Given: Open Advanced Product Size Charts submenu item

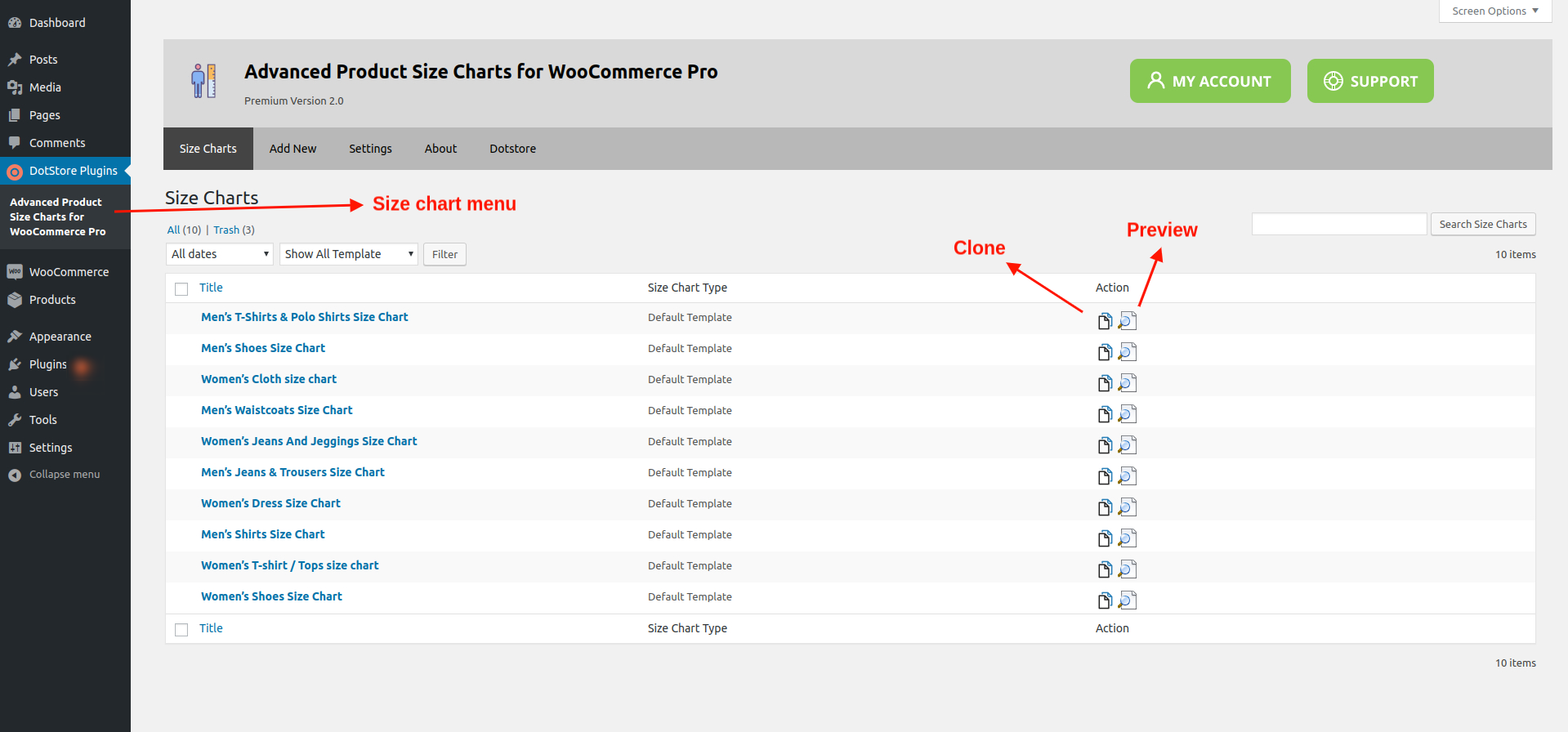Looking at the screenshot, I should click(57, 216).
